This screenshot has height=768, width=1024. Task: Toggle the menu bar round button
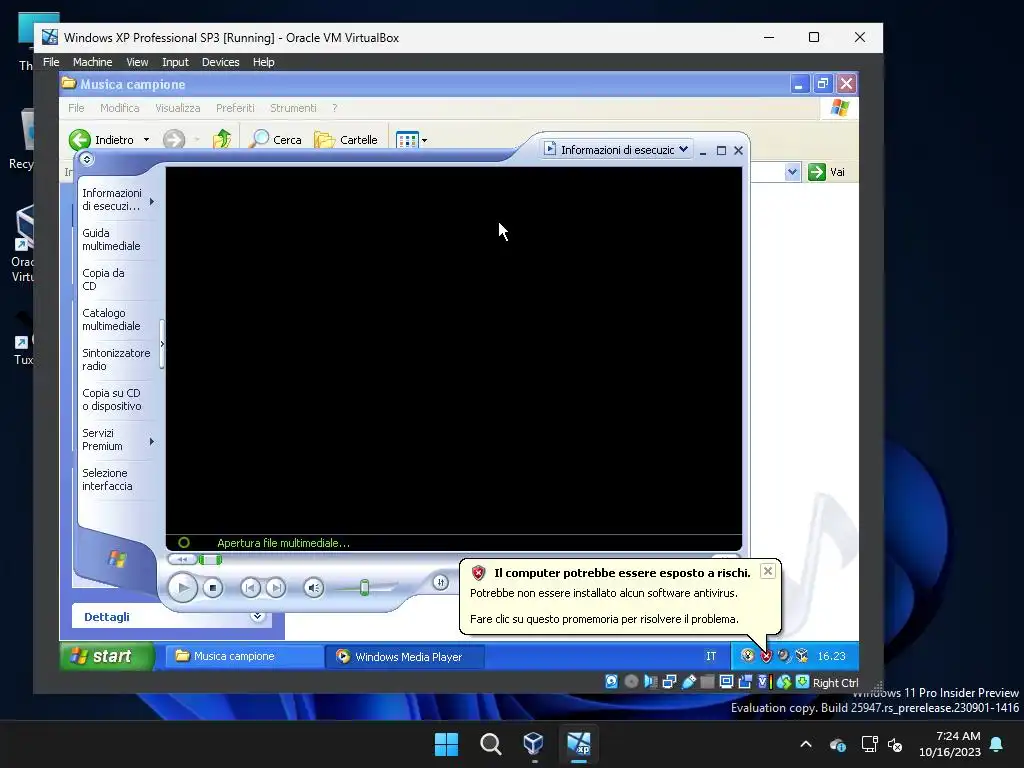pyautogui.click(x=87, y=159)
